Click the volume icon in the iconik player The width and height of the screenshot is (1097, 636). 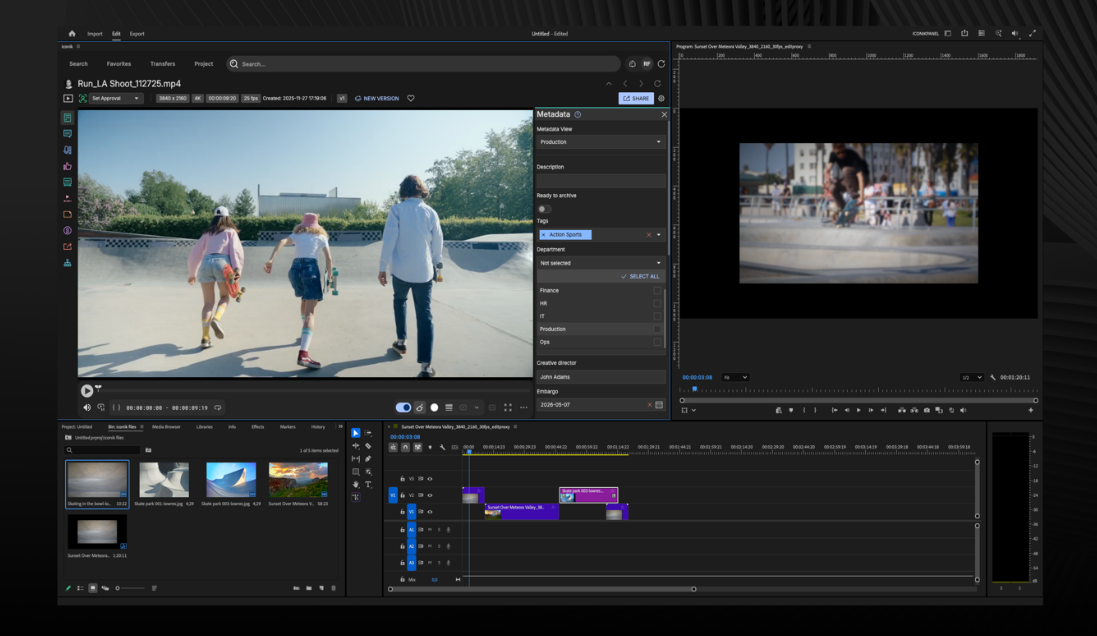coord(87,407)
